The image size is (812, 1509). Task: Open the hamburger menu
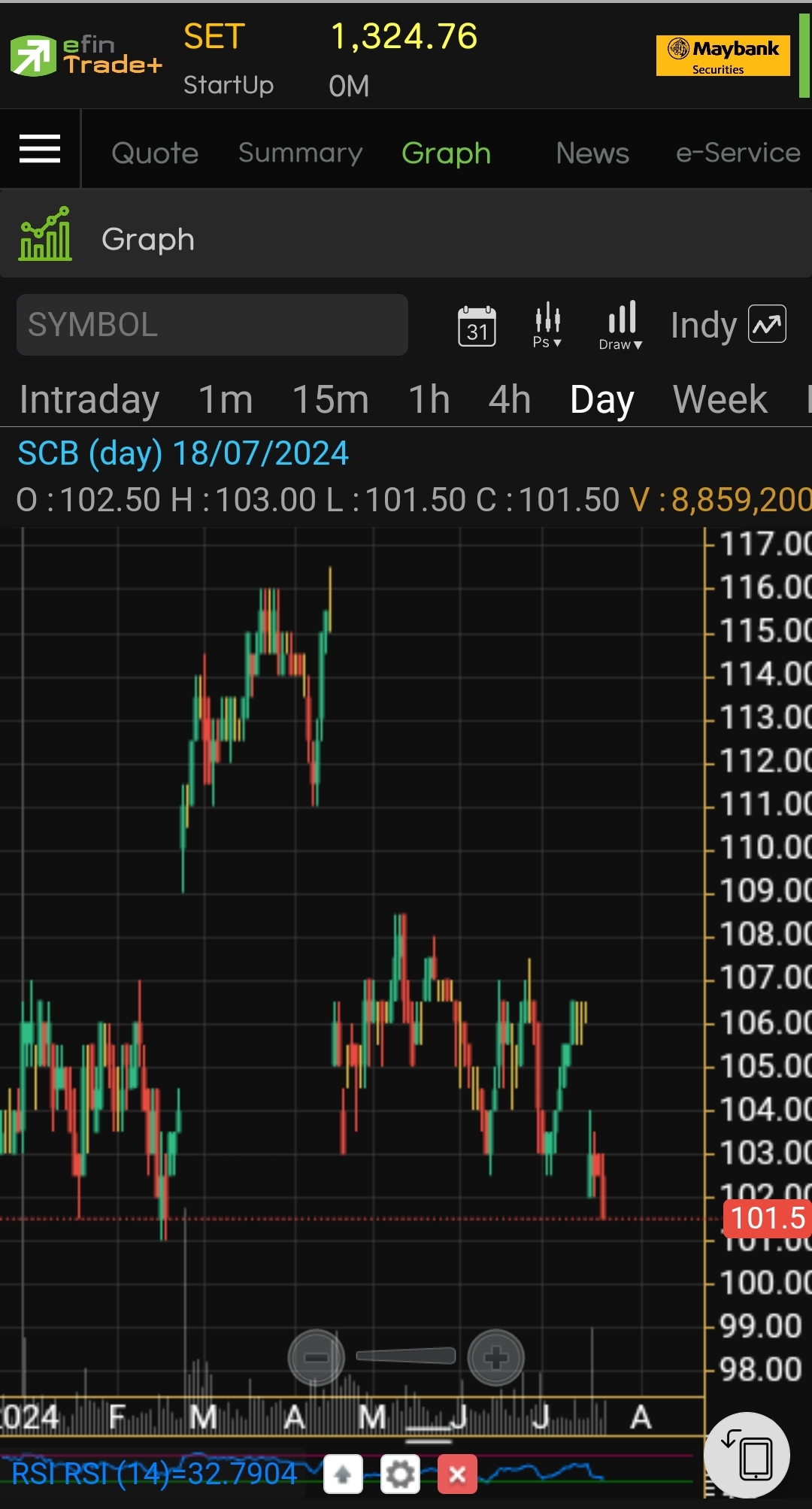pos(40,148)
